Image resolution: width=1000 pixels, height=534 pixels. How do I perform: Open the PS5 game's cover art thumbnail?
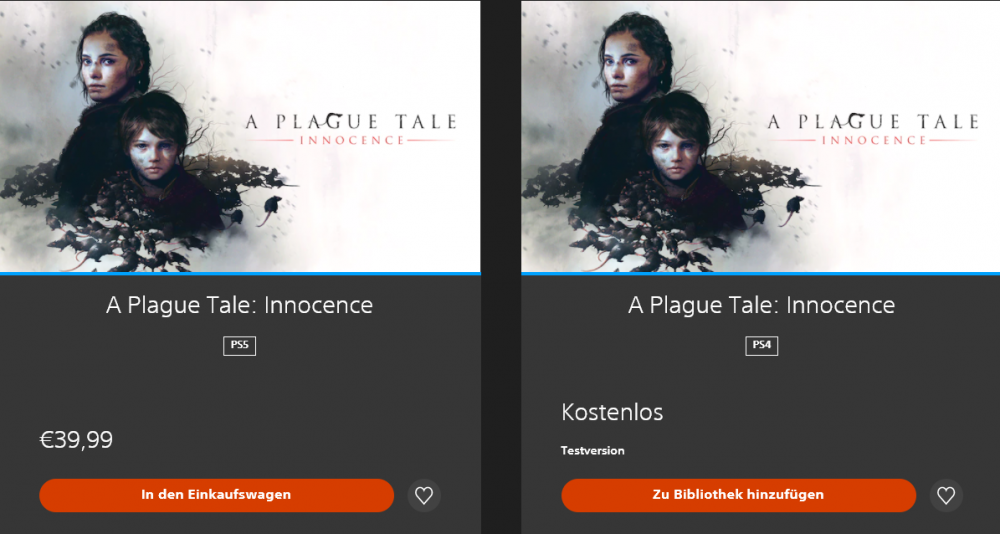[x=240, y=136]
